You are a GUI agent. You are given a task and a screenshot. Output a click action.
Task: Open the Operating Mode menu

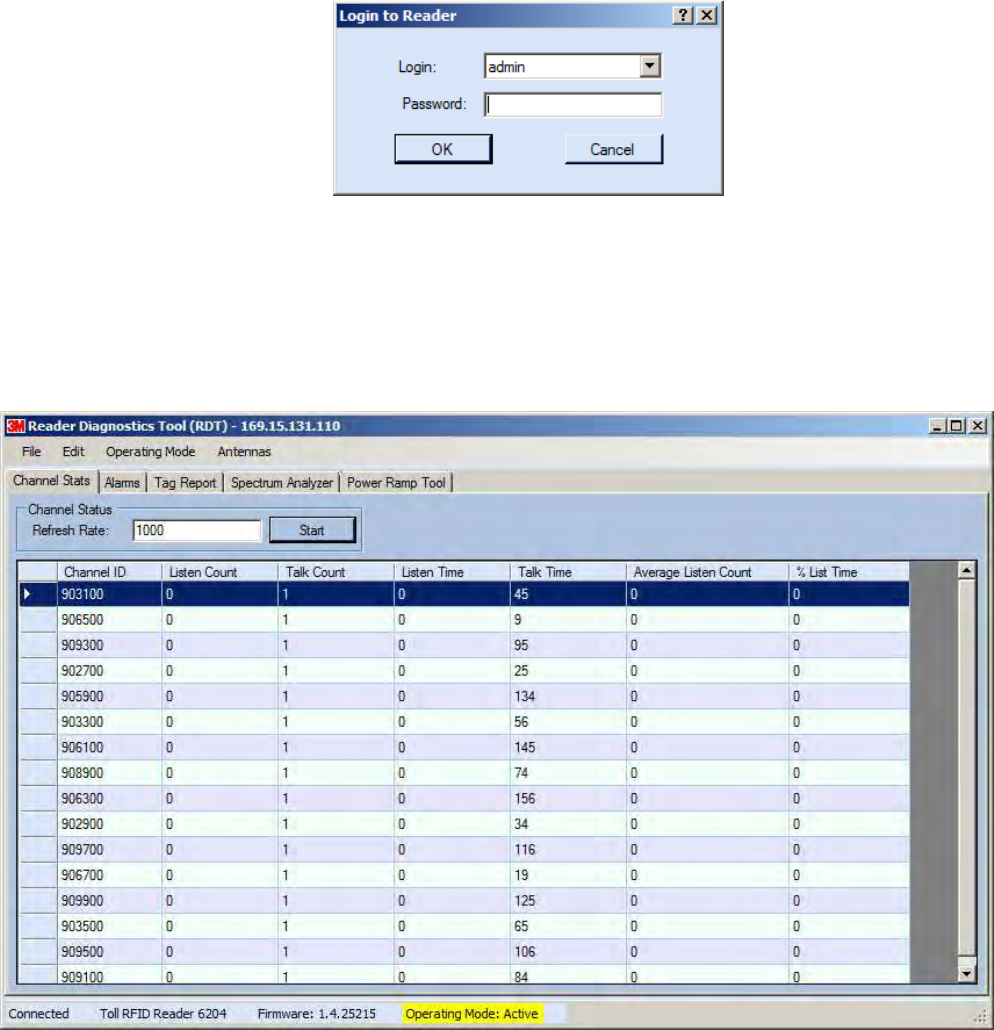pos(150,451)
